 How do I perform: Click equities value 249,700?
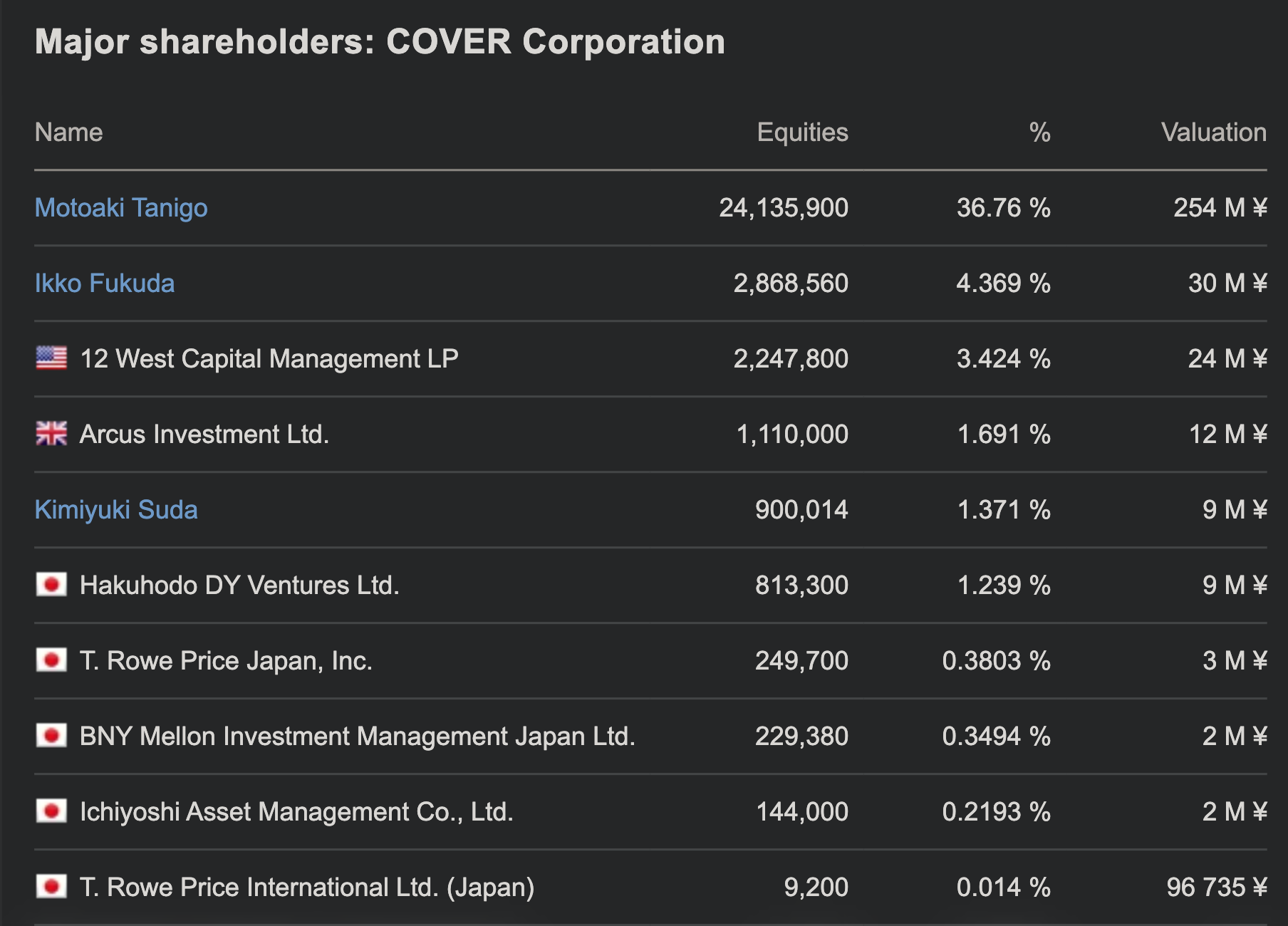click(x=802, y=661)
